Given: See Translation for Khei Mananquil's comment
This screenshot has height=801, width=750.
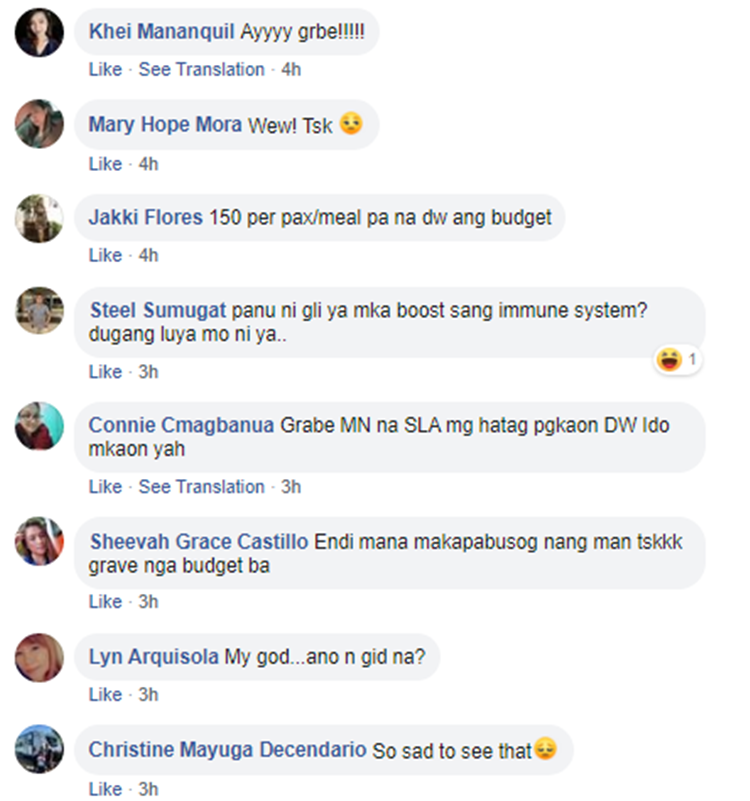Looking at the screenshot, I should coord(202,69).
